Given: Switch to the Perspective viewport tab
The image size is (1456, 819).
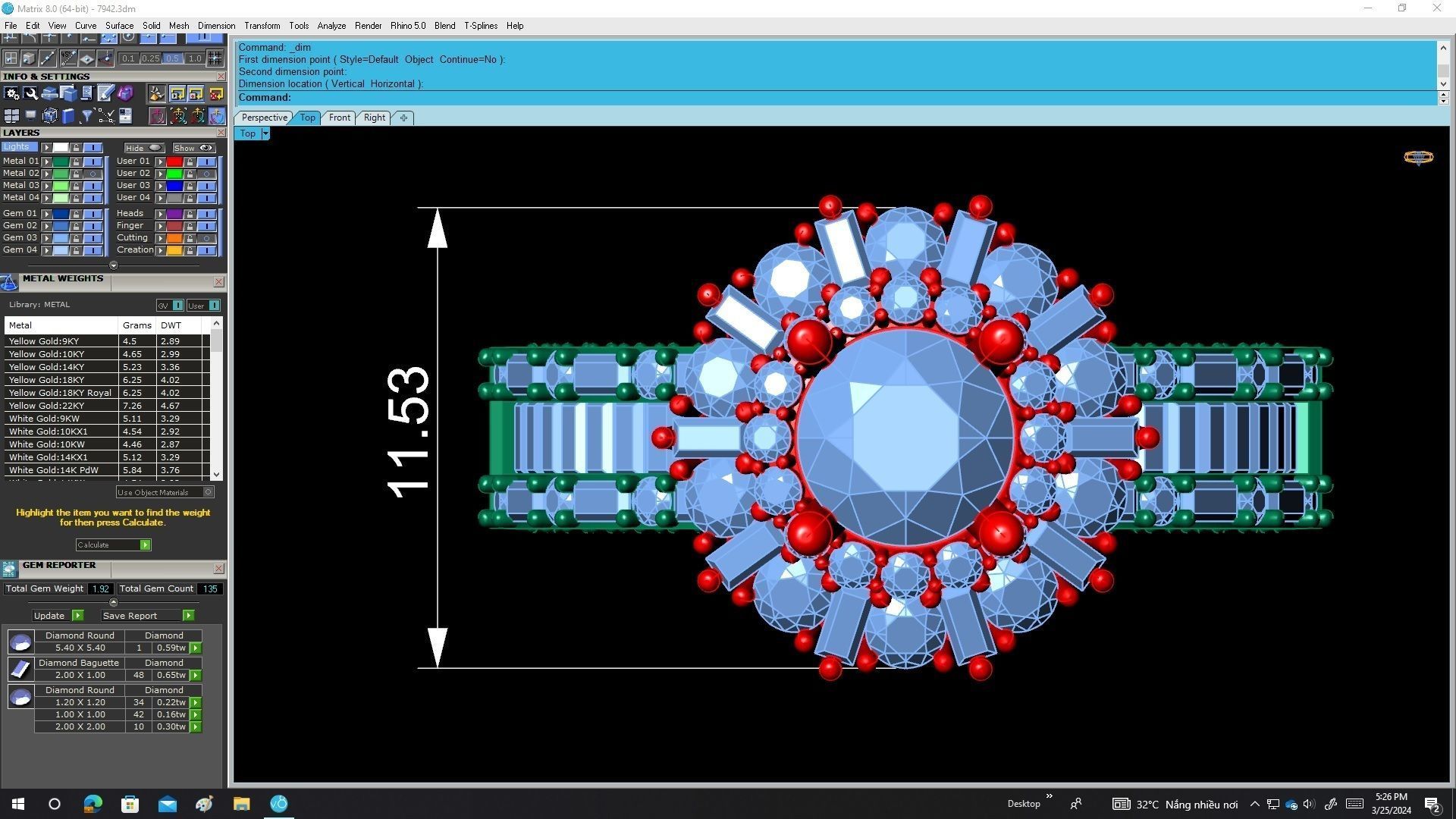Looking at the screenshot, I should point(264,118).
